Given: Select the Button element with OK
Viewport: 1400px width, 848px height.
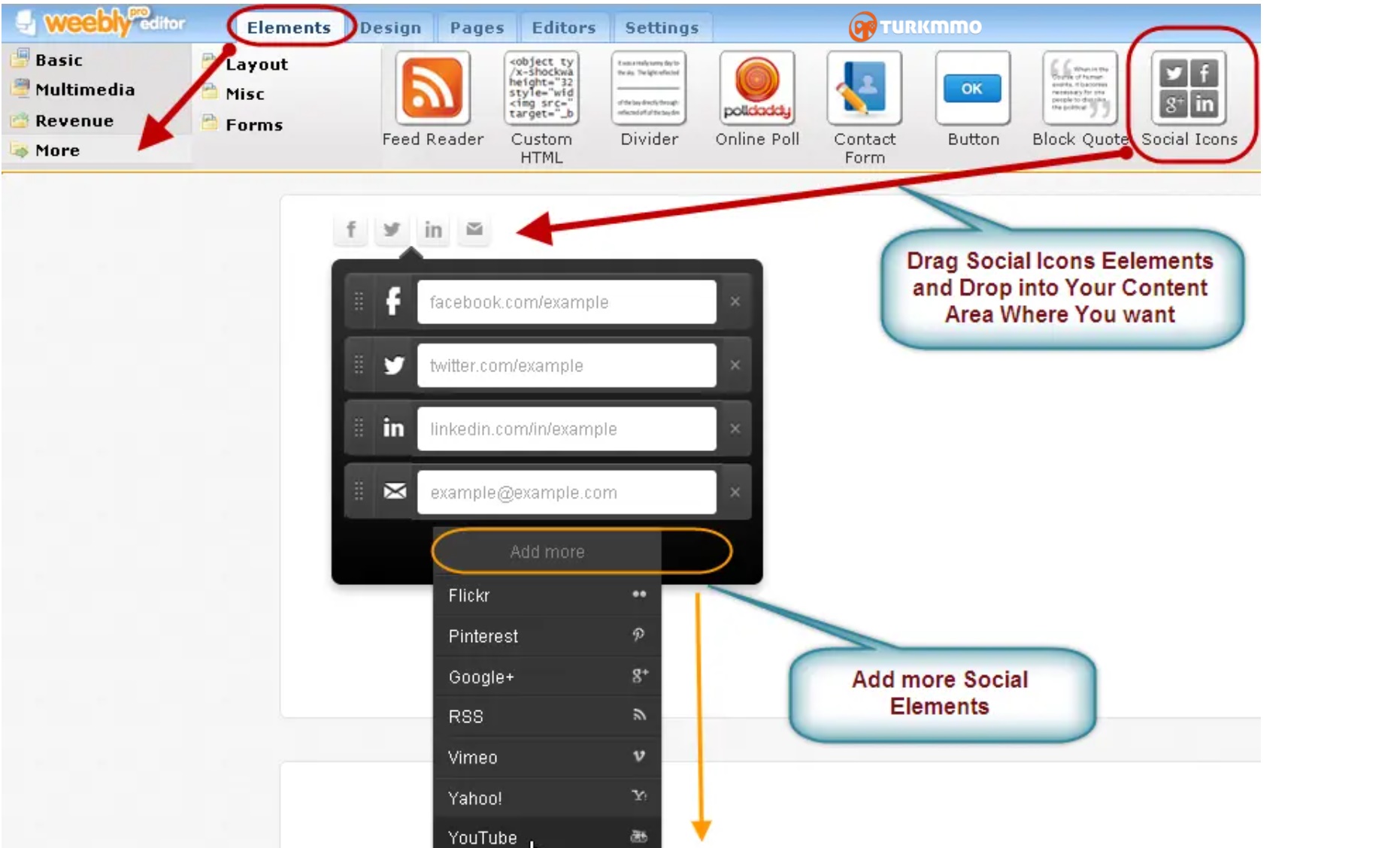Looking at the screenshot, I should point(973,89).
